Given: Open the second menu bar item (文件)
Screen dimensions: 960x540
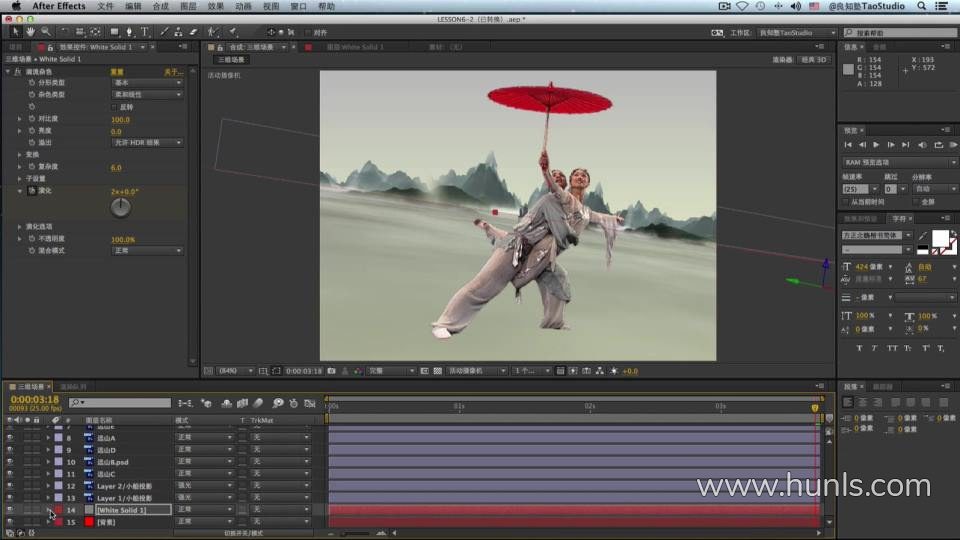Looking at the screenshot, I should [105, 6].
